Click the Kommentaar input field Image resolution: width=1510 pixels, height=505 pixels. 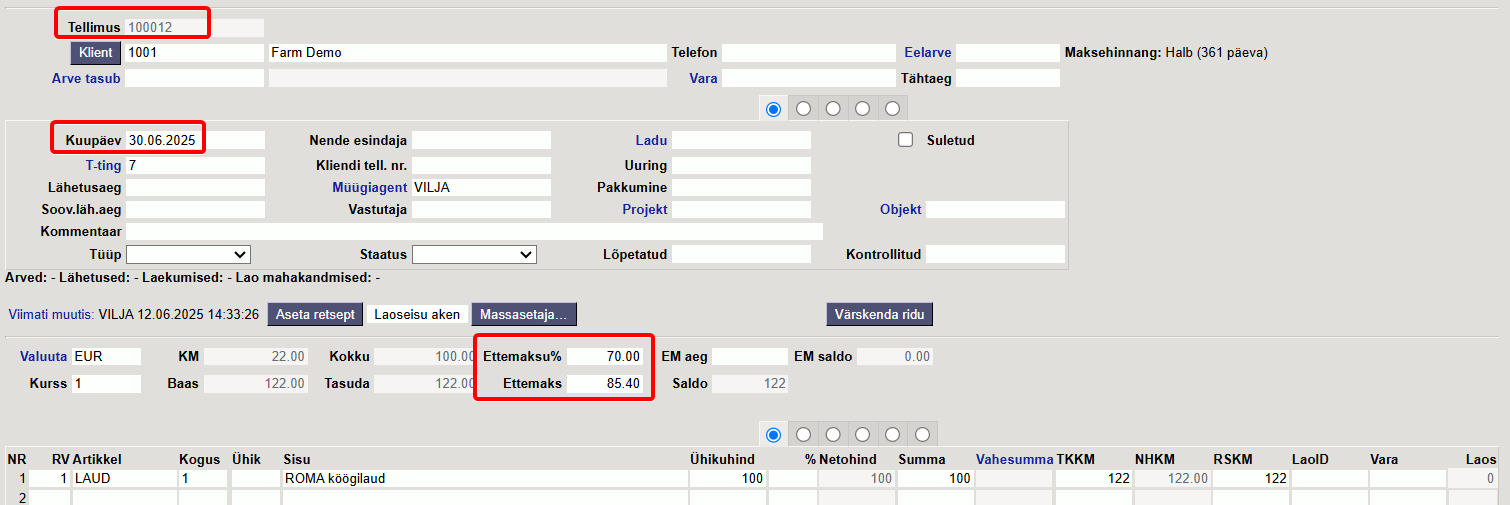coord(474,232)
